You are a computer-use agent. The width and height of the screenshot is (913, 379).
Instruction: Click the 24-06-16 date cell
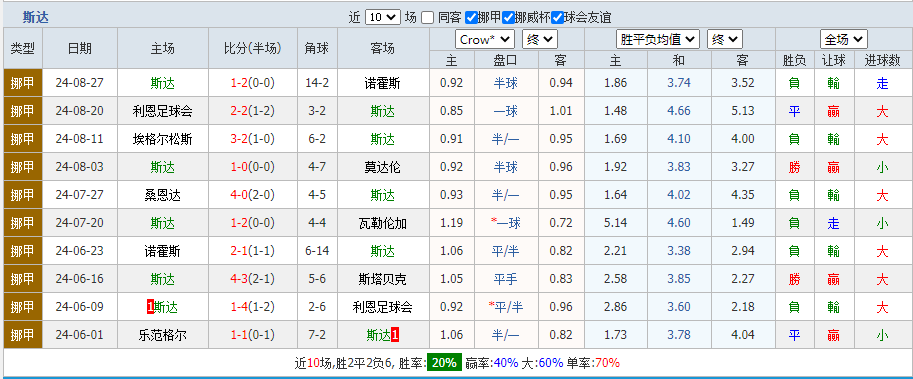(80, 279)
